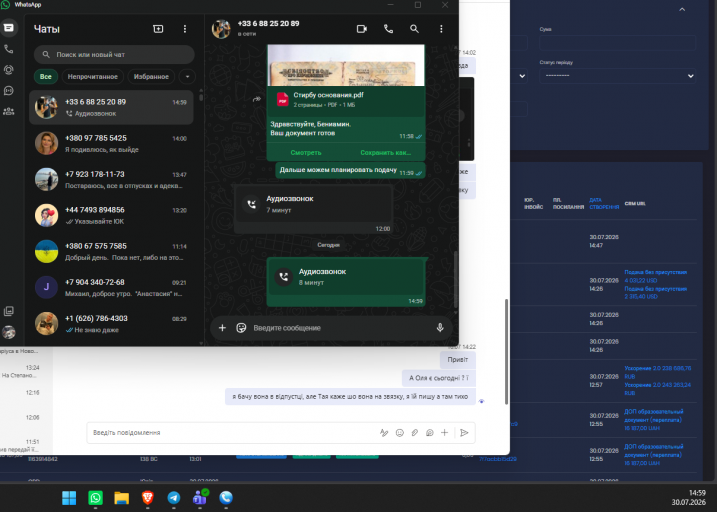The width and height of the screenshot is (717, 512).
Task: Open profile avatar at WhatsApp sidebar bottom
Action: (x=9, y=332)
